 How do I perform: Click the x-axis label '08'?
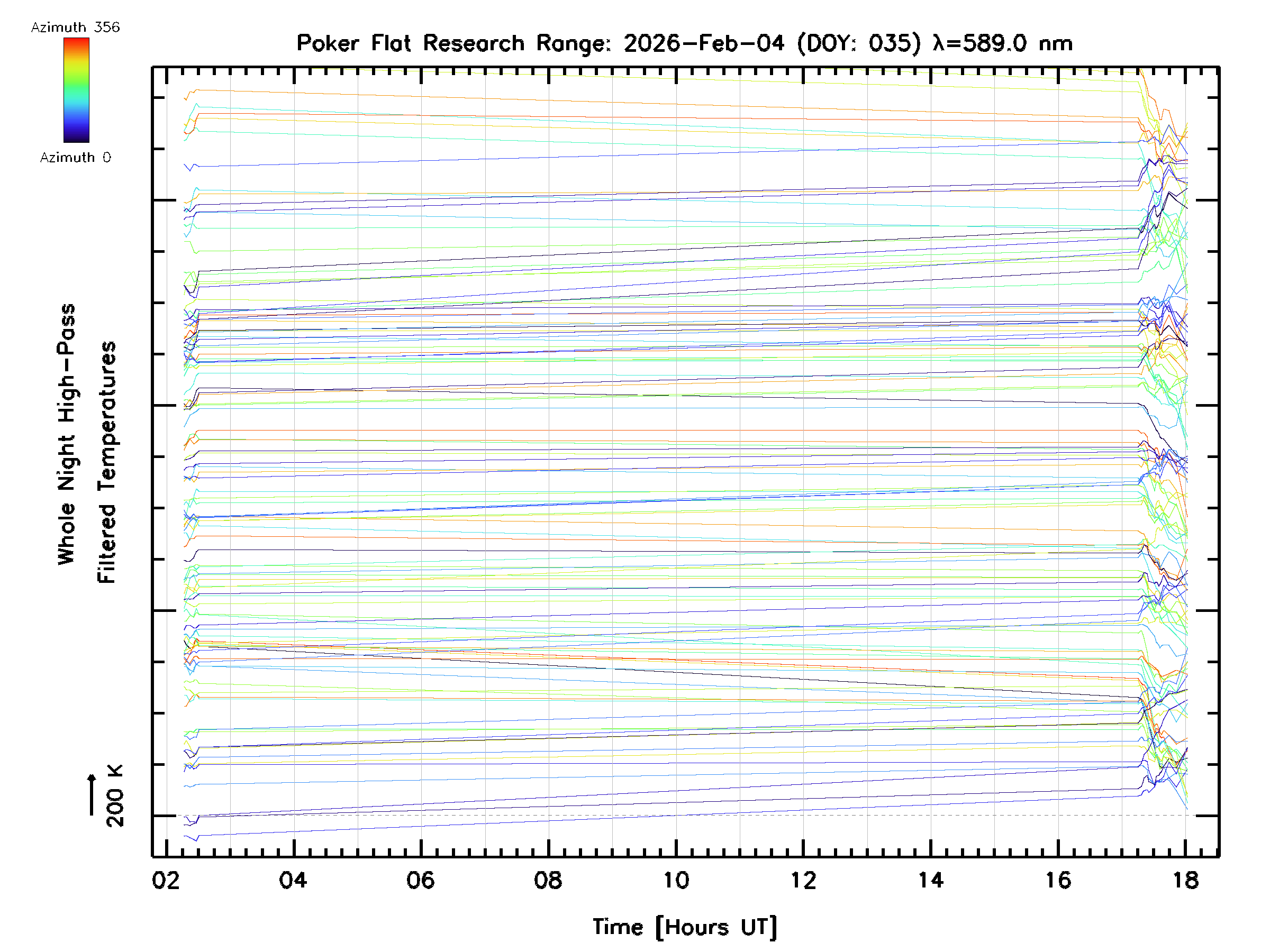(548, 881)
